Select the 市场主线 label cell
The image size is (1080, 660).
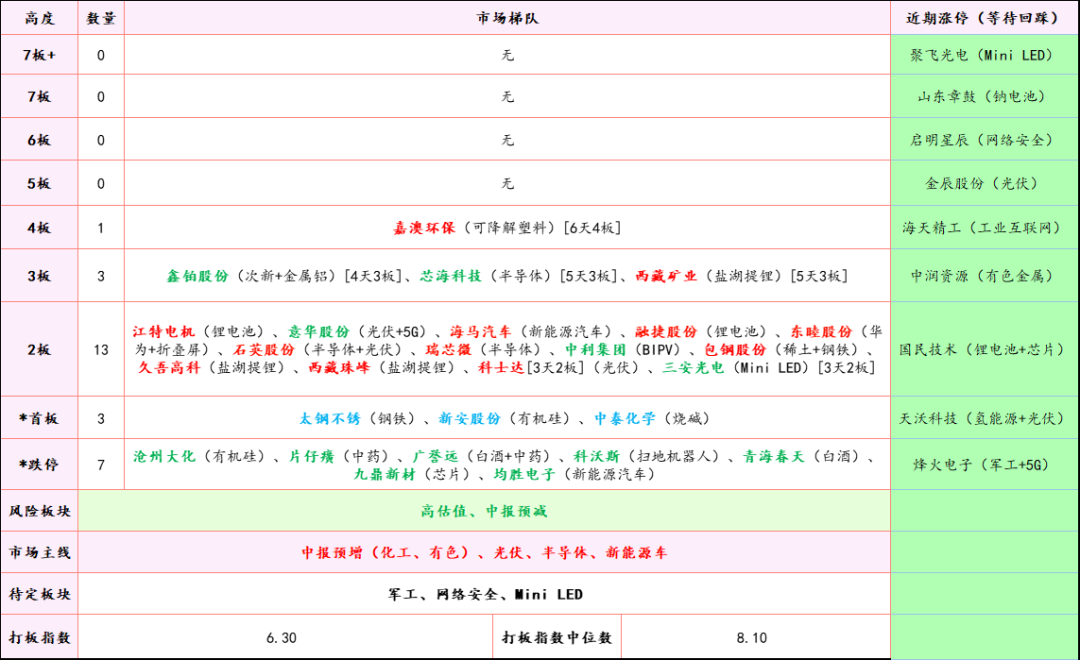pyautogui.click(x=39, y=553)
